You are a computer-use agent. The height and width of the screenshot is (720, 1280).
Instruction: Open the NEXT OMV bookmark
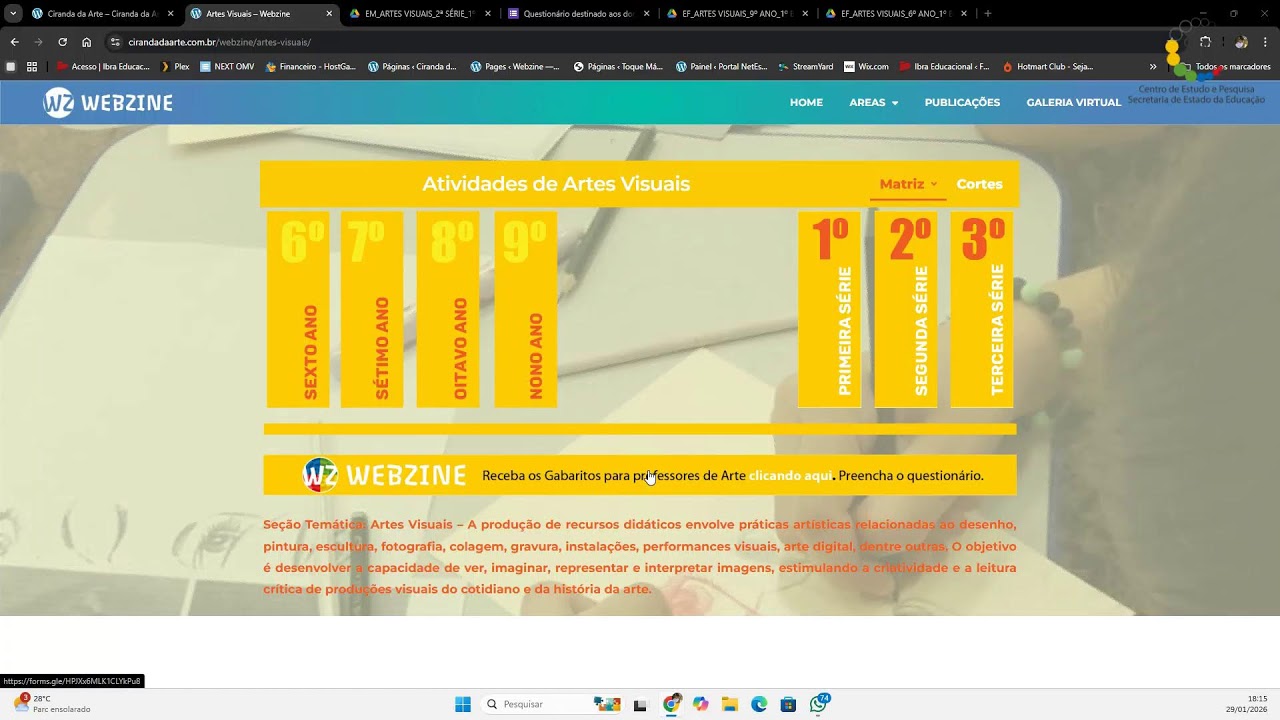(x=227, y=67)
